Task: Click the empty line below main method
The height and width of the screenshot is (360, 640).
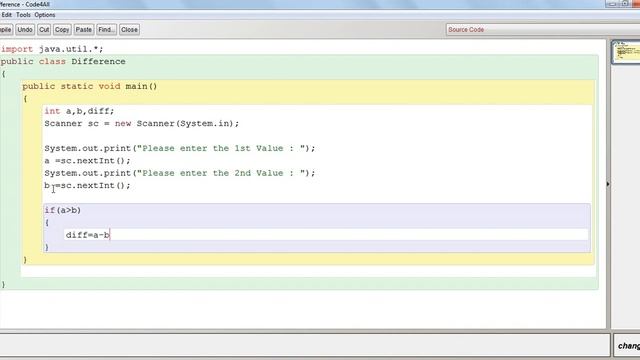Action: point(308,271)
